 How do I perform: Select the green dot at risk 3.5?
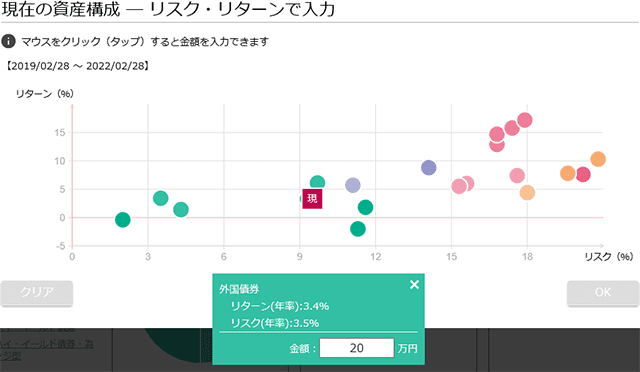pos(161,198)
